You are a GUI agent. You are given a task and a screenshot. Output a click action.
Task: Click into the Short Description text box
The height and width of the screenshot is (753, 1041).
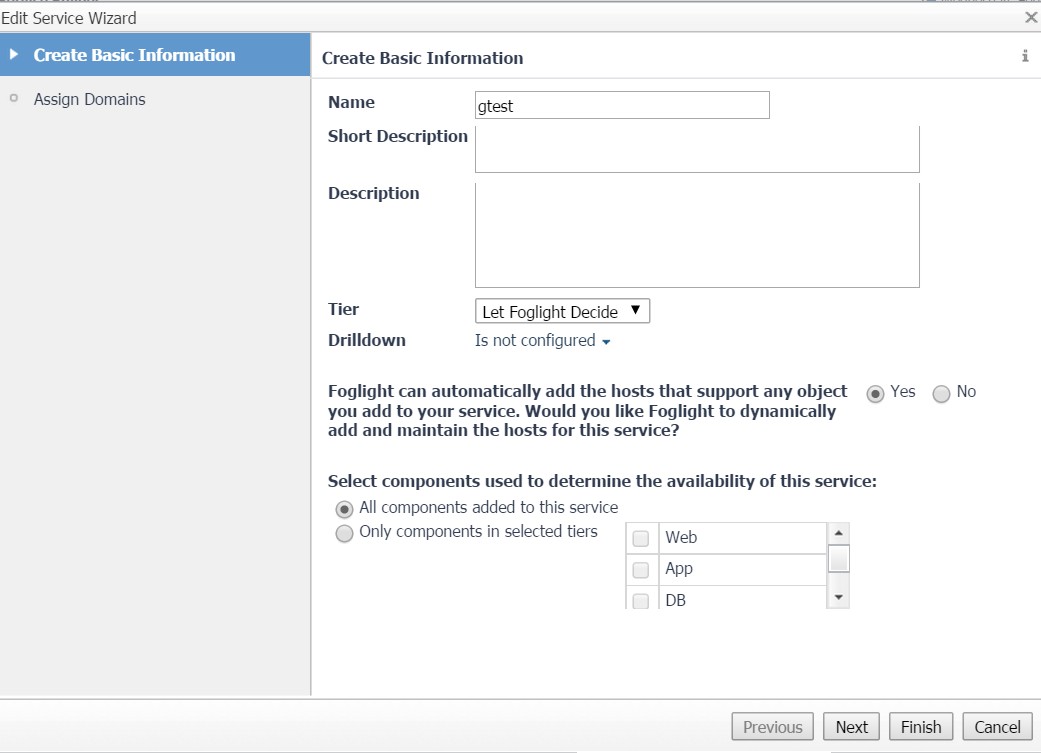coord(697,149)
